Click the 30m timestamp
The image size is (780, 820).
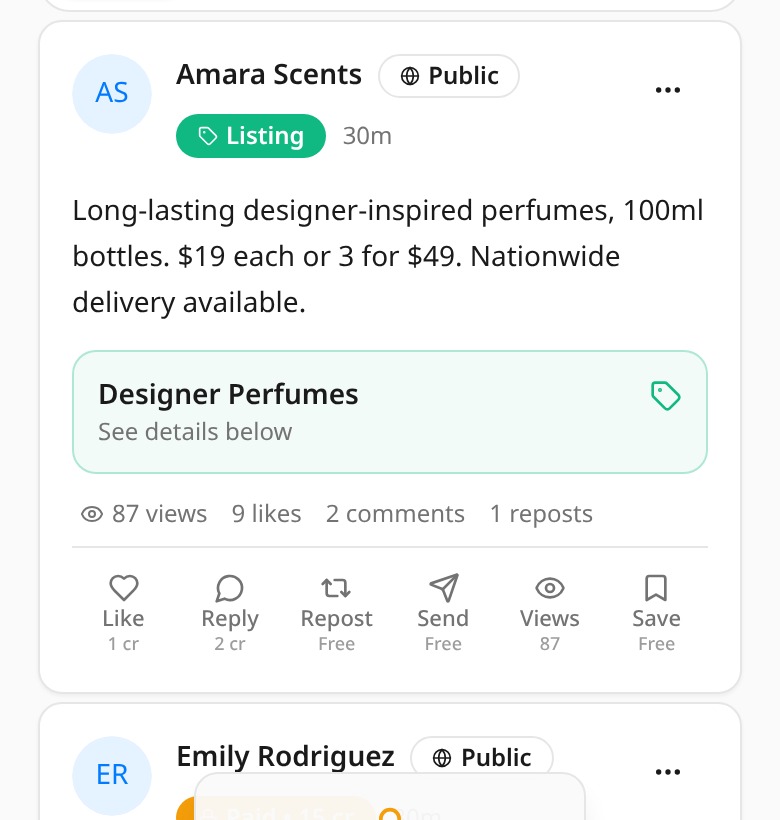click(x=367, y=136)
